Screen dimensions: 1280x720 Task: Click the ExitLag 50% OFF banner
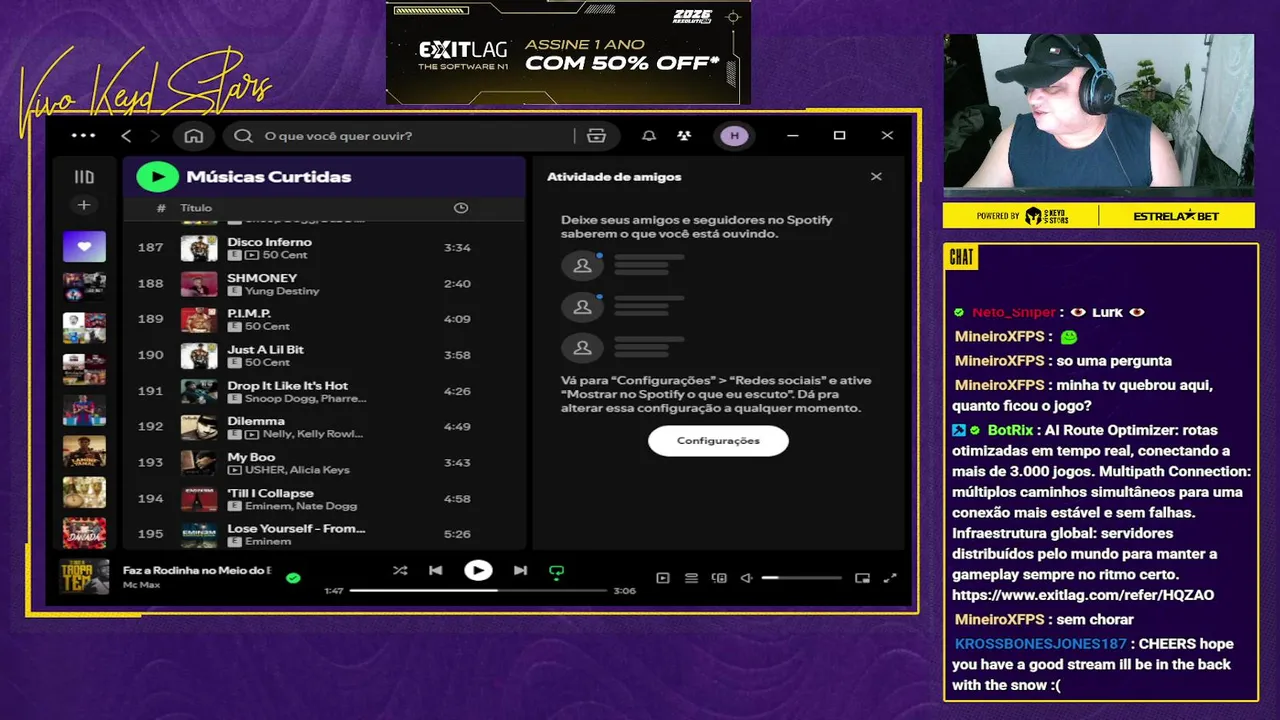click(568, 53)
